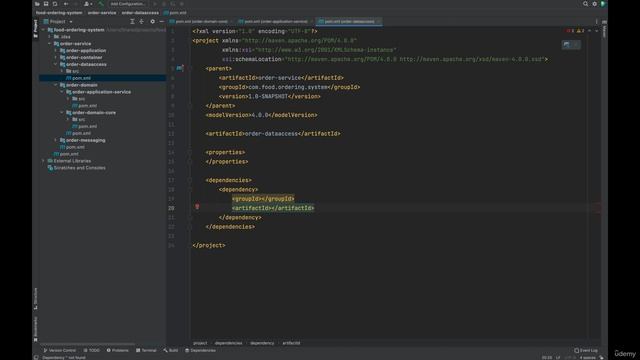Expand order-application module
The height and width of the screenshot is (360, 640).
click(56, 51)
